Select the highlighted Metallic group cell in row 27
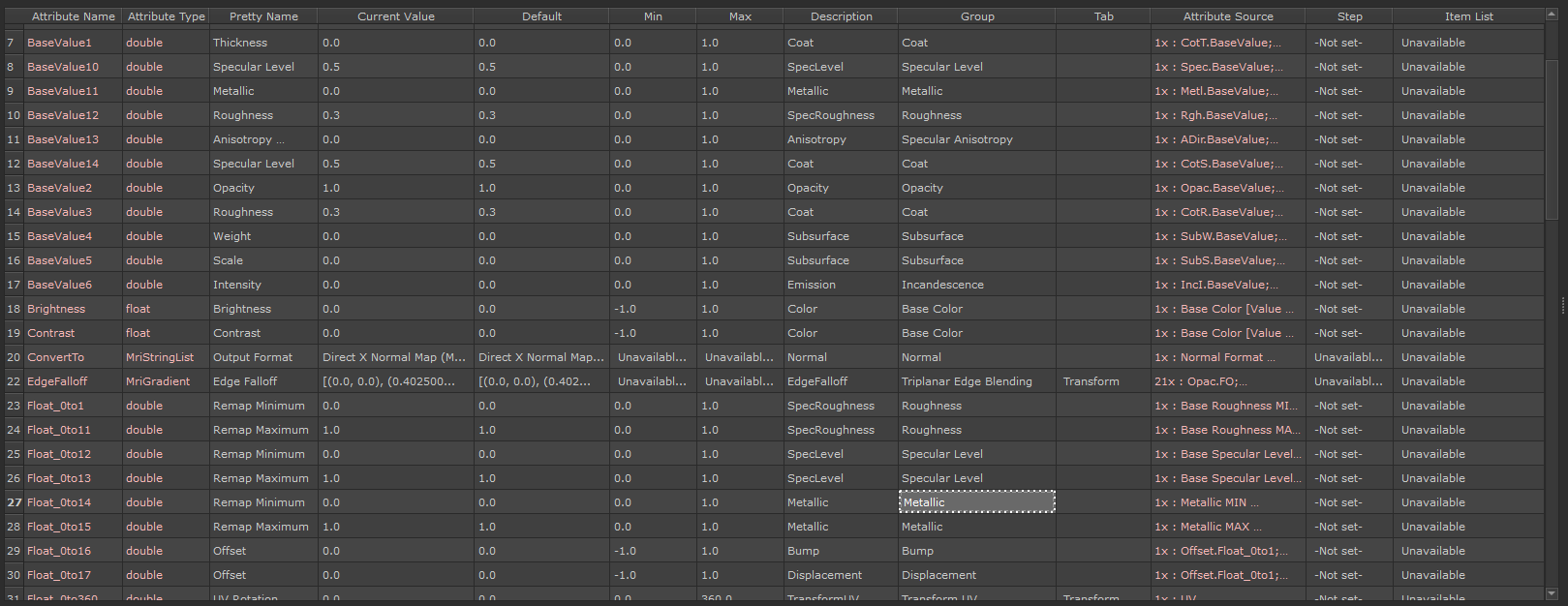Viewport: 1568px width, 606px height. coord(976,502)
